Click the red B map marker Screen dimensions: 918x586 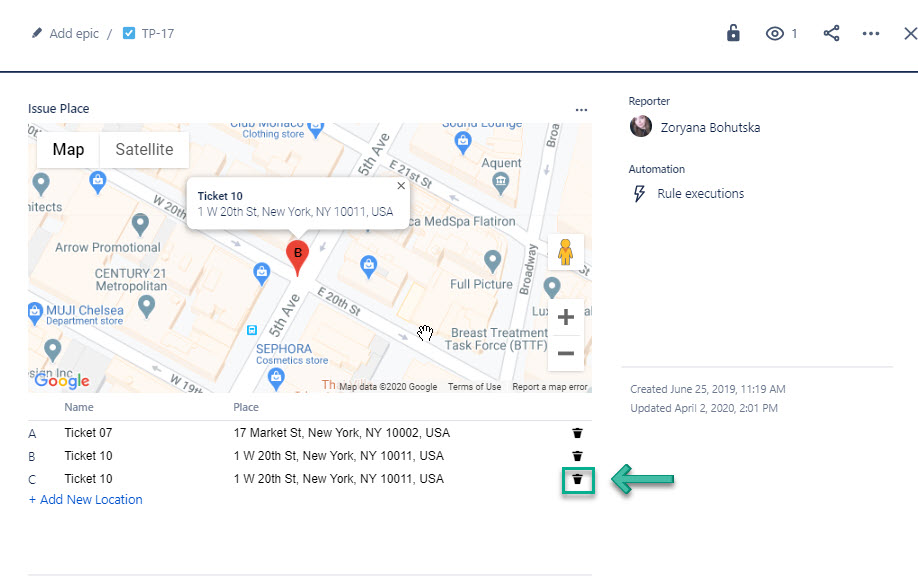click(297, 256)
